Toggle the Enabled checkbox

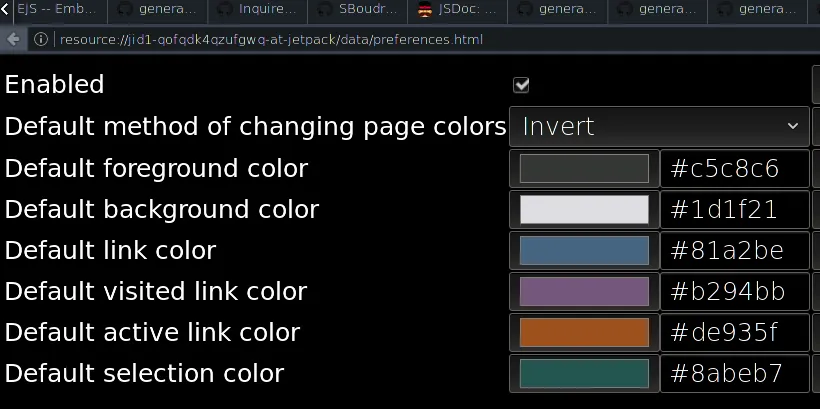[521, 85]
